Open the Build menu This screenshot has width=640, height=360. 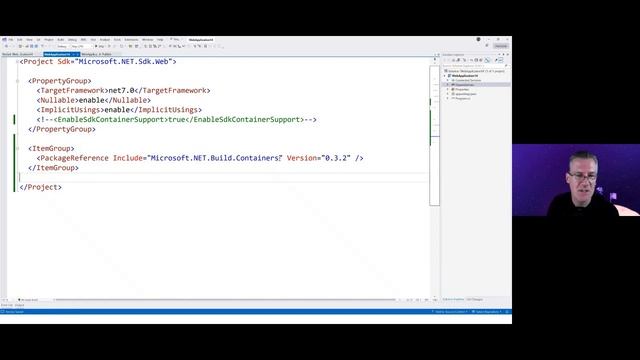pos(60,40)
